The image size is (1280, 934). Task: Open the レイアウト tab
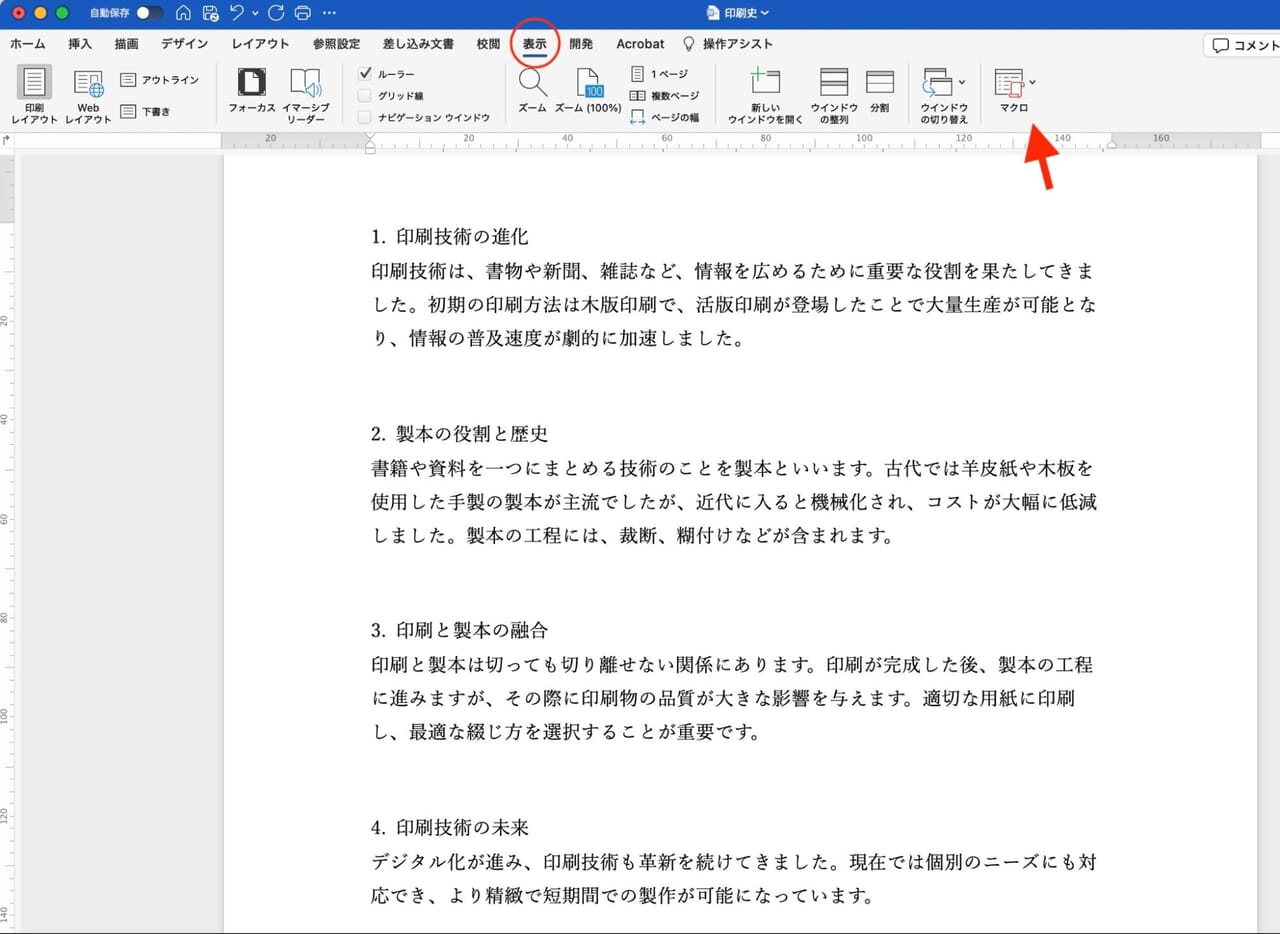coord(260,44)
